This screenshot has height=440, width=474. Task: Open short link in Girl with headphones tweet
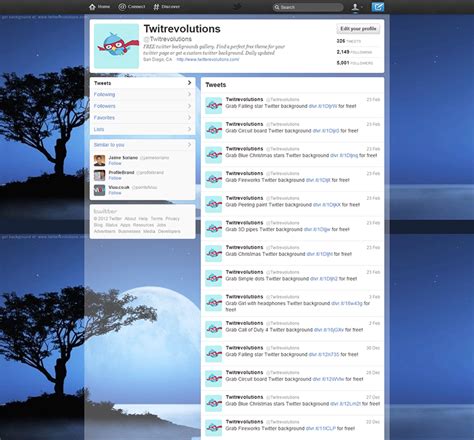347,303
